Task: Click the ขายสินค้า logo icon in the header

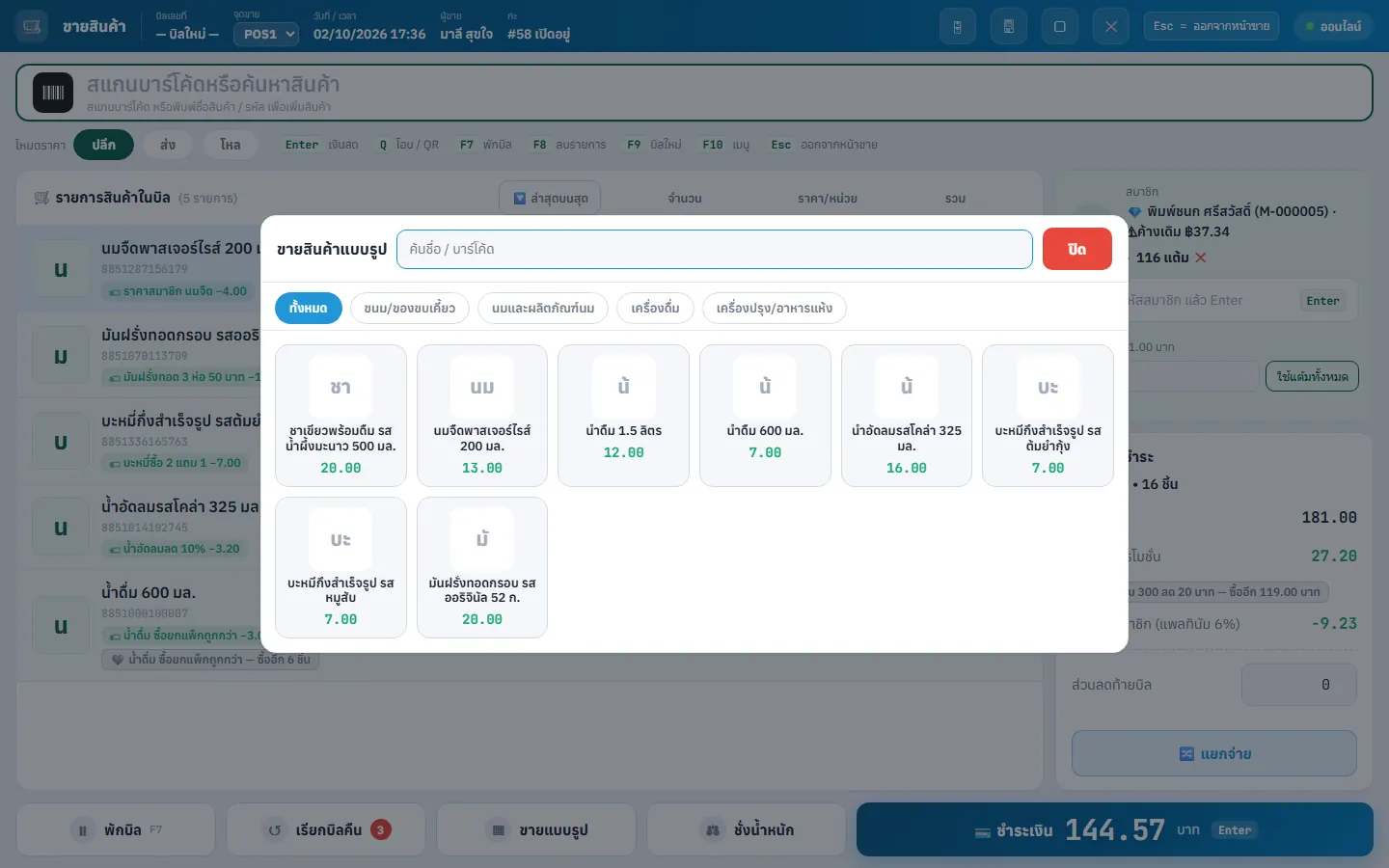Action: pos(32,26)
